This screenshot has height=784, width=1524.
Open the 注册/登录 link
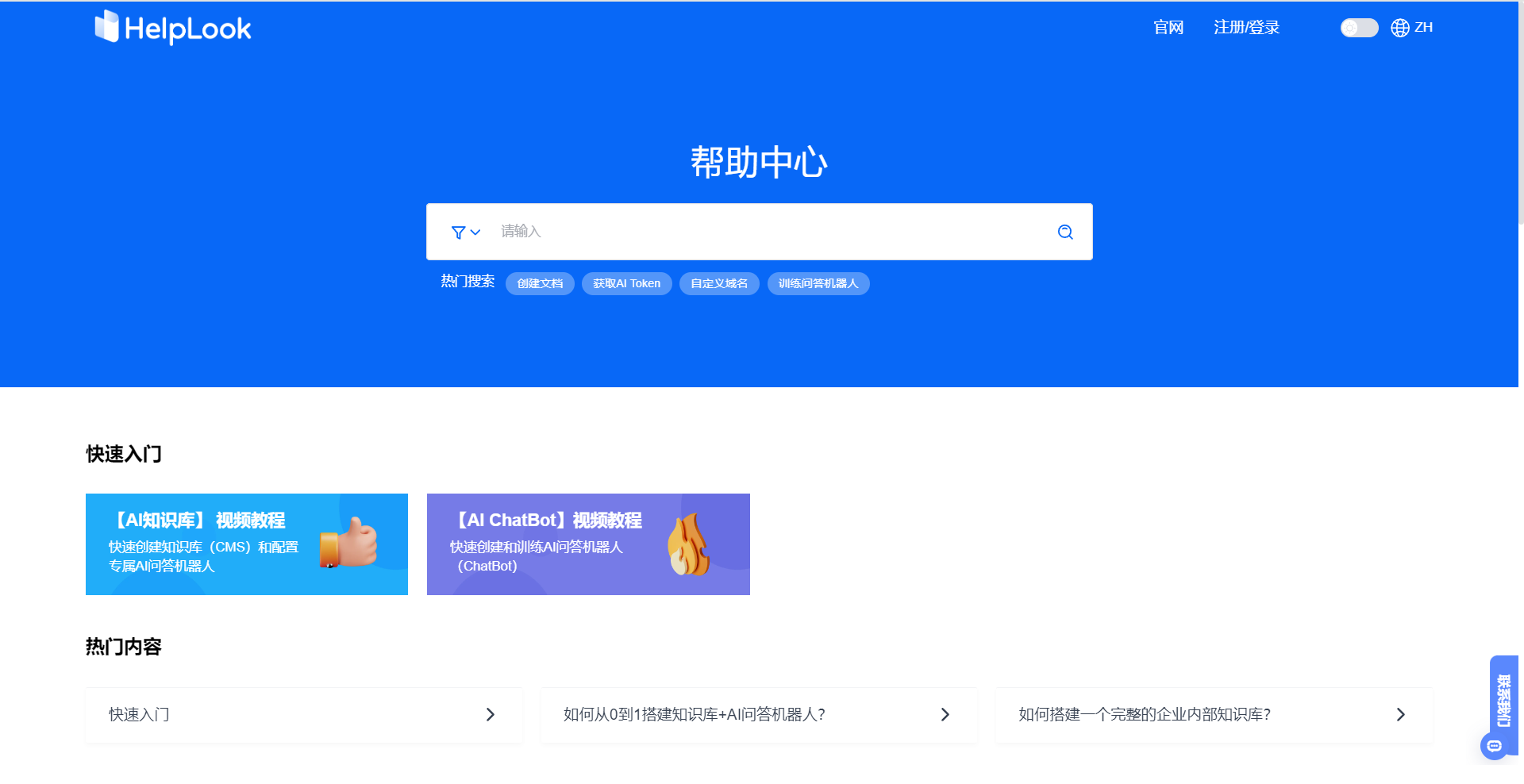coord(1246,28)
